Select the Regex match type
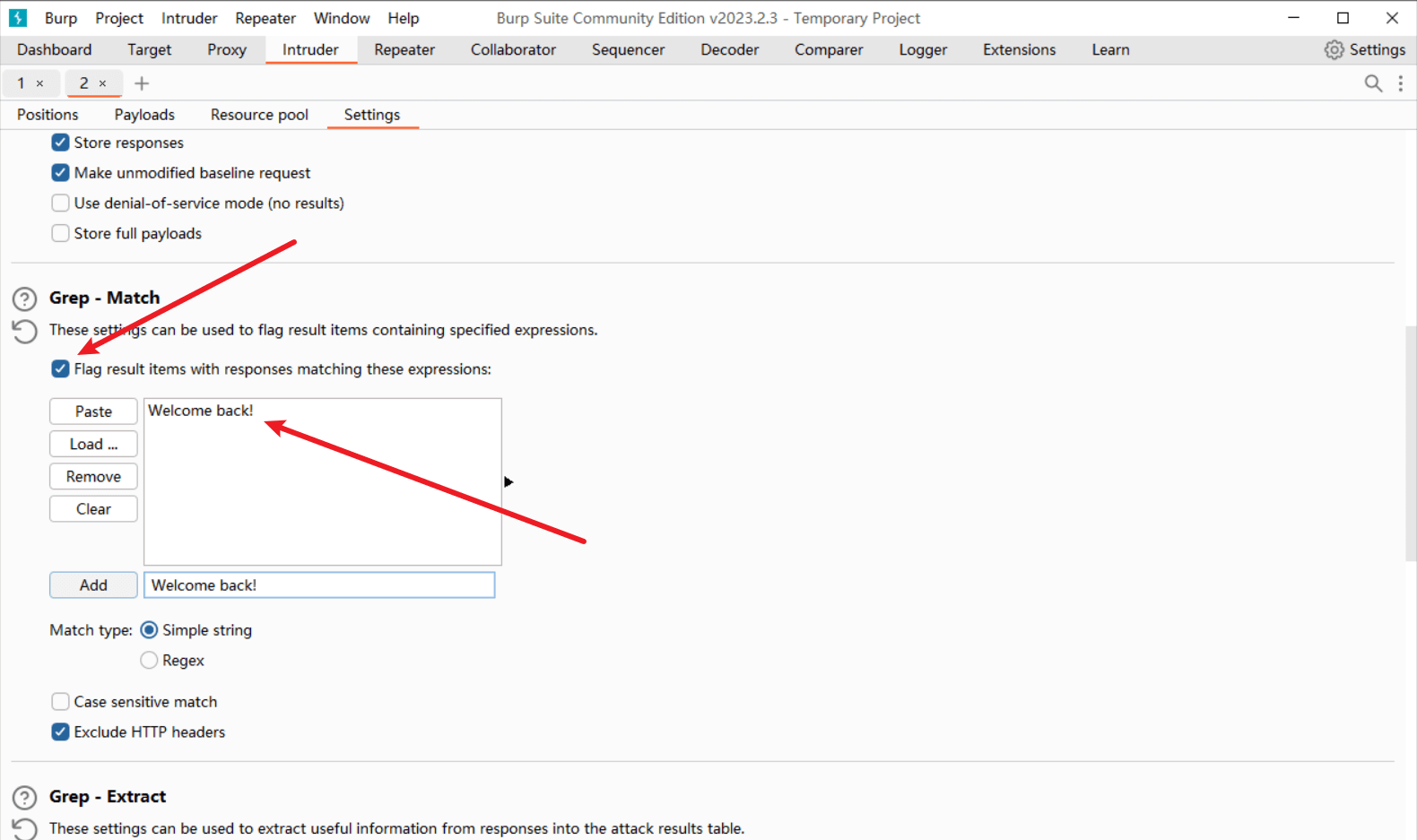This screenshot has height=840, width=1417. point(149,661)
